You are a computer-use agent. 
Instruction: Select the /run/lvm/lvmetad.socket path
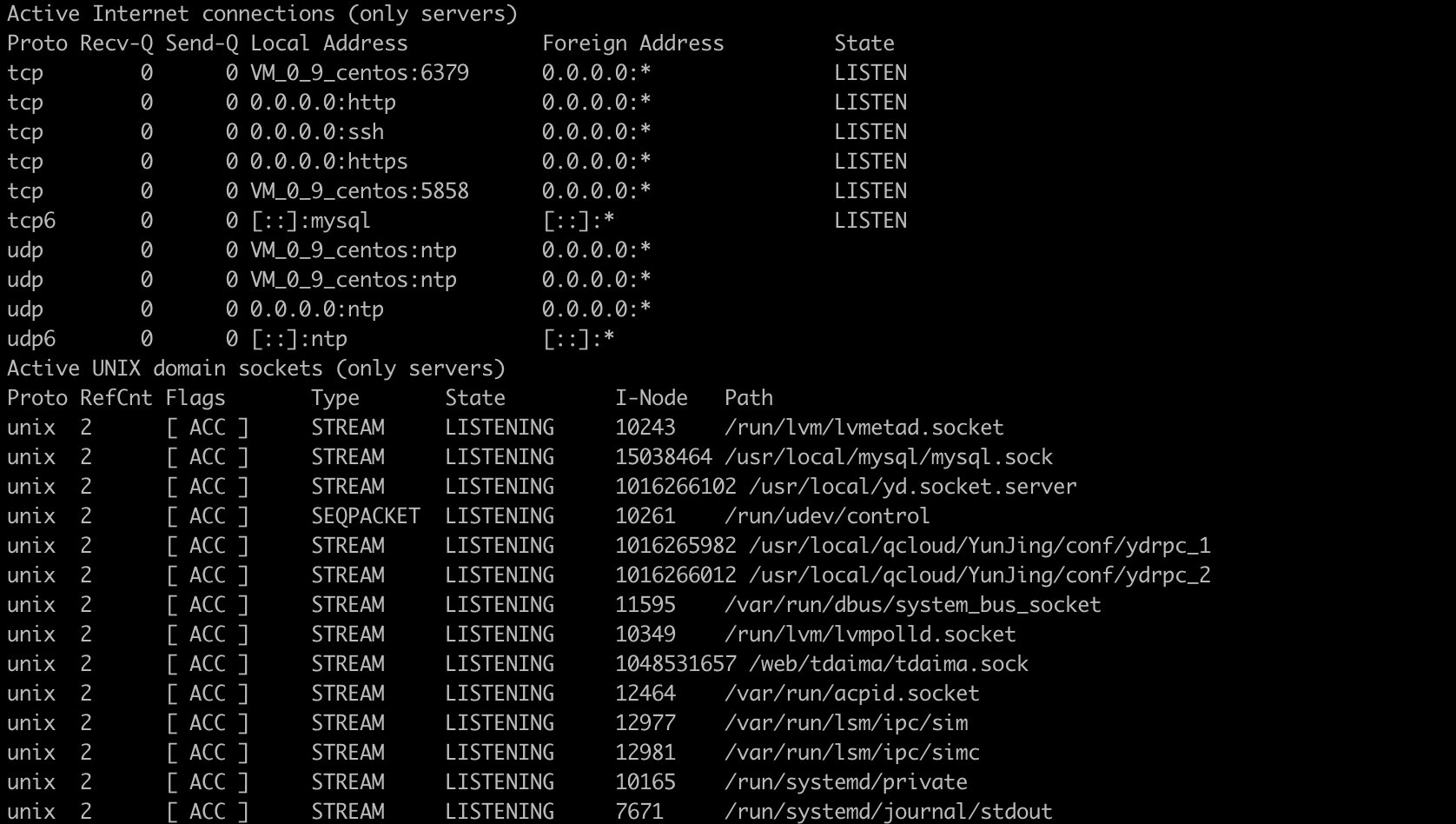coord(864,428)
